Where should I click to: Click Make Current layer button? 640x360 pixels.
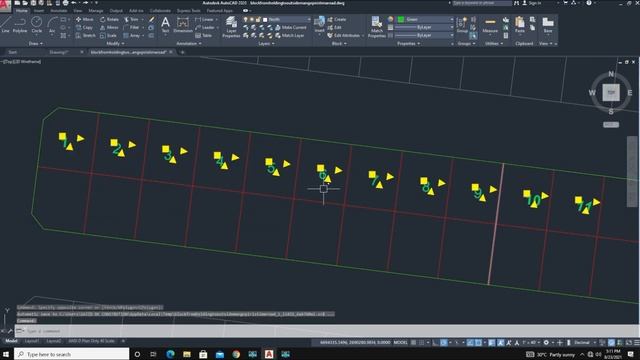coord(291,27)
